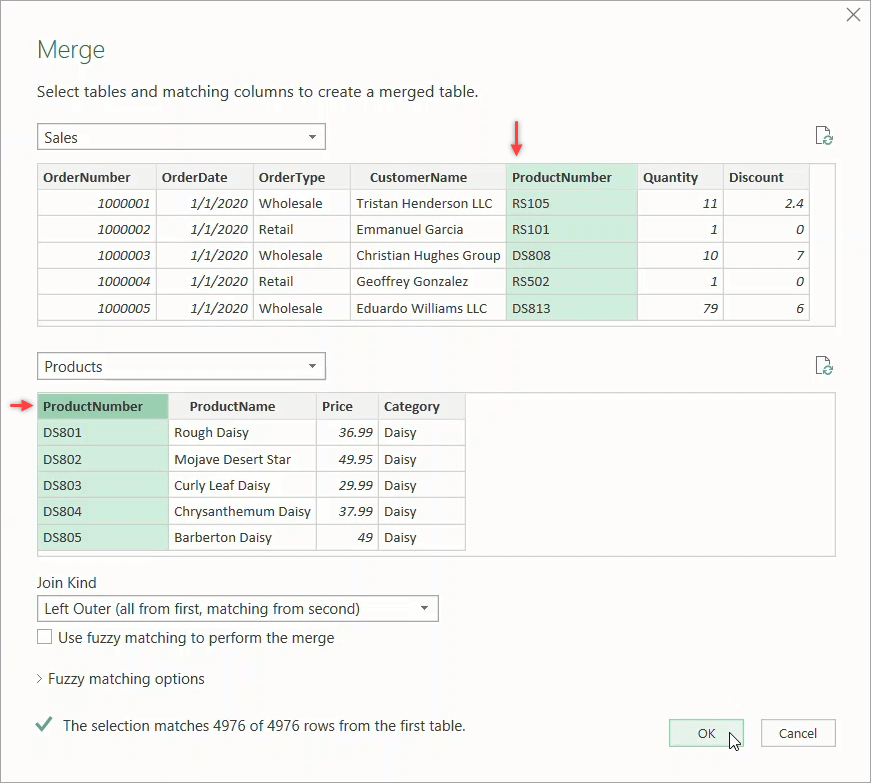
Task: Refresh the Sales table preview
Action: coord(824,136)
